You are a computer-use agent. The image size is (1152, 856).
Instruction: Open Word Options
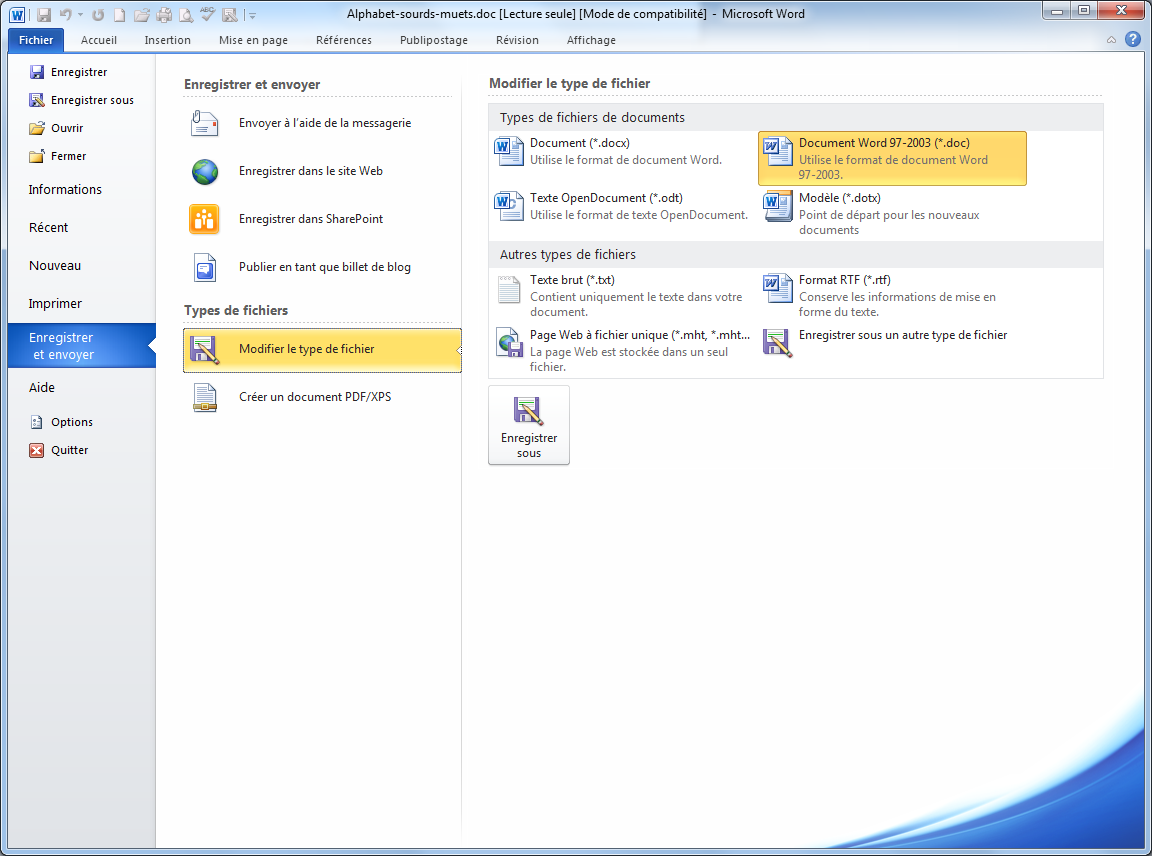point(82,422)
